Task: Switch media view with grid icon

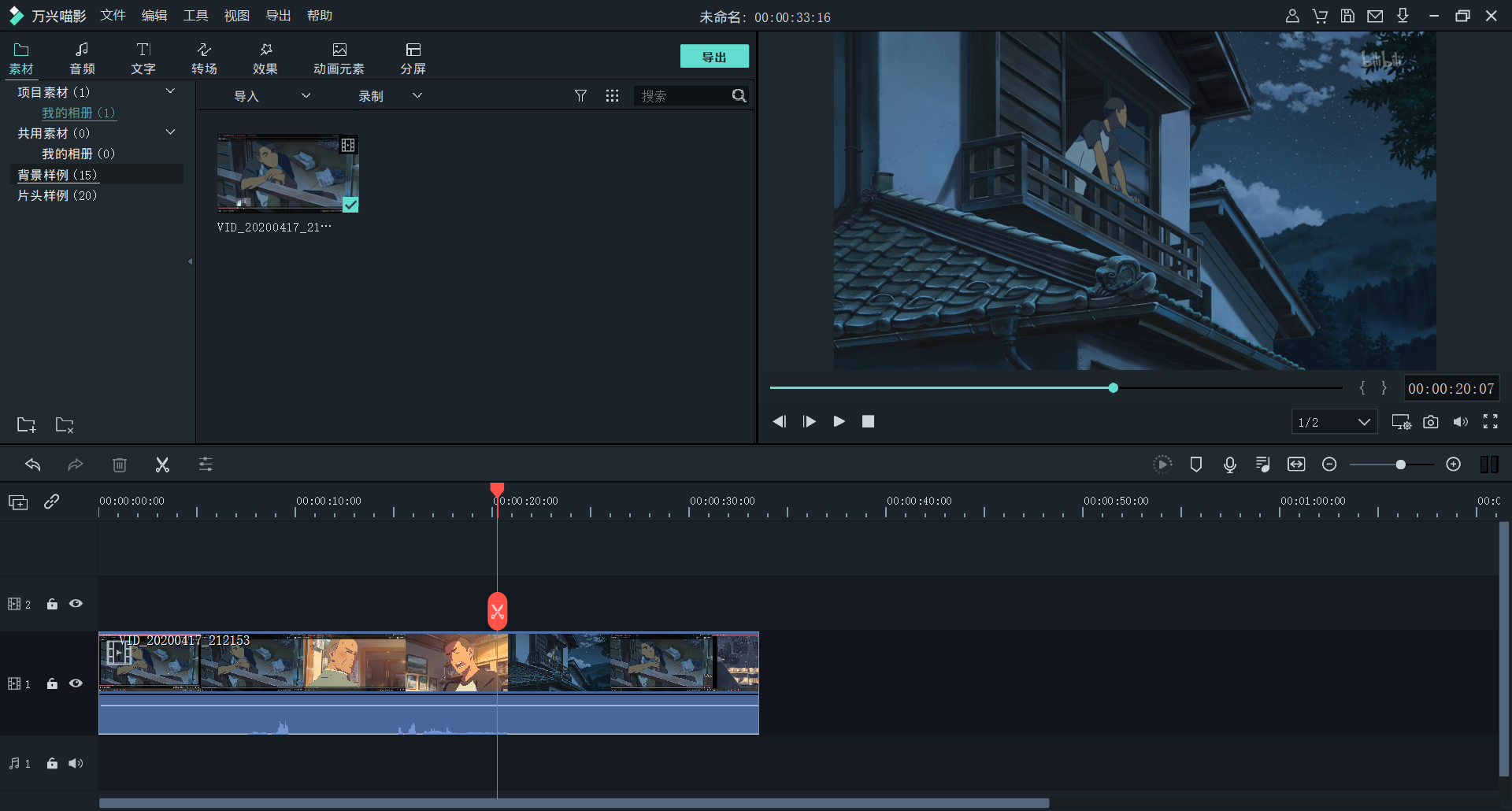Action: pos(612,96)
